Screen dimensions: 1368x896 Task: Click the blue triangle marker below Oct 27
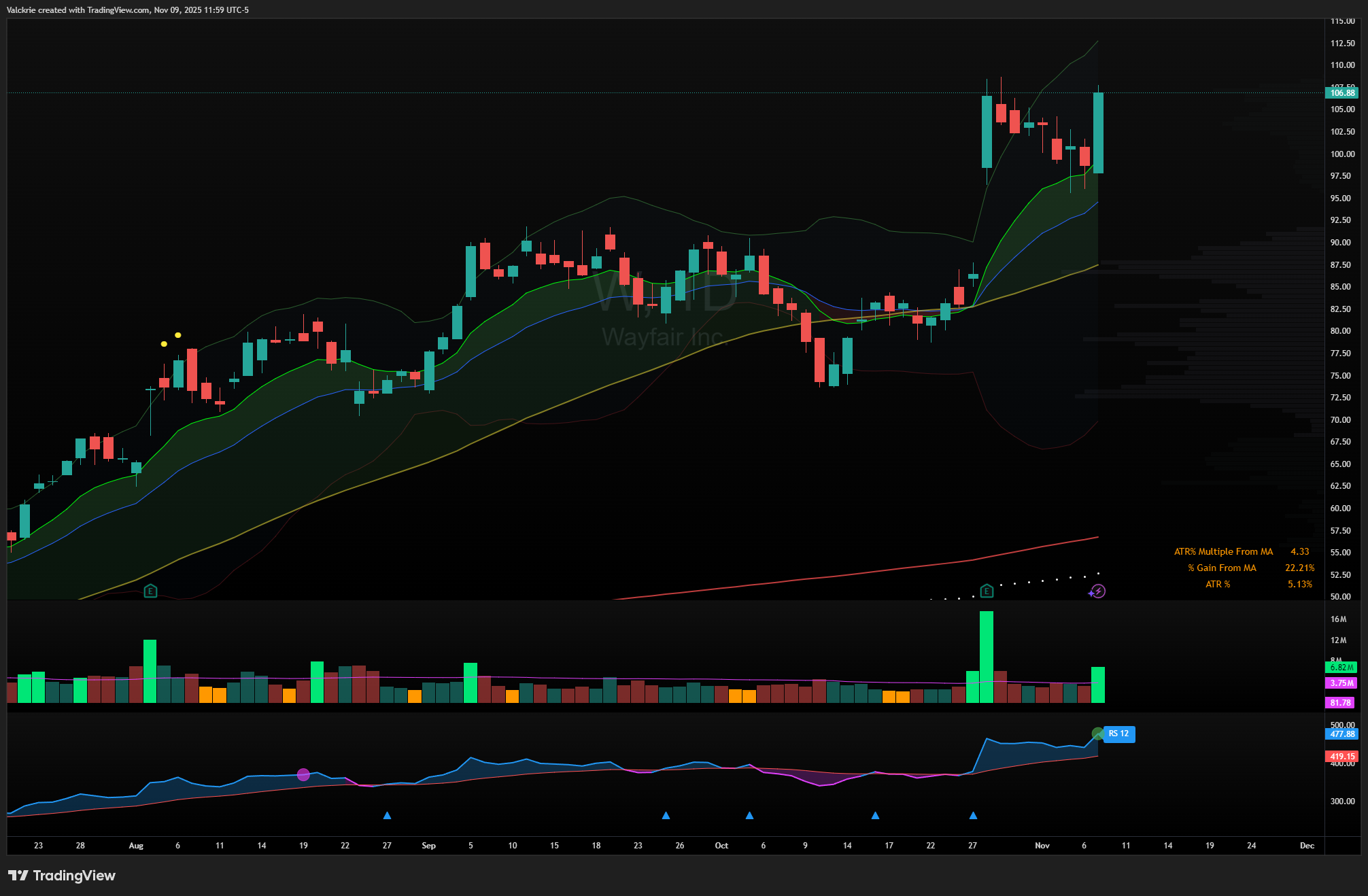973,815
